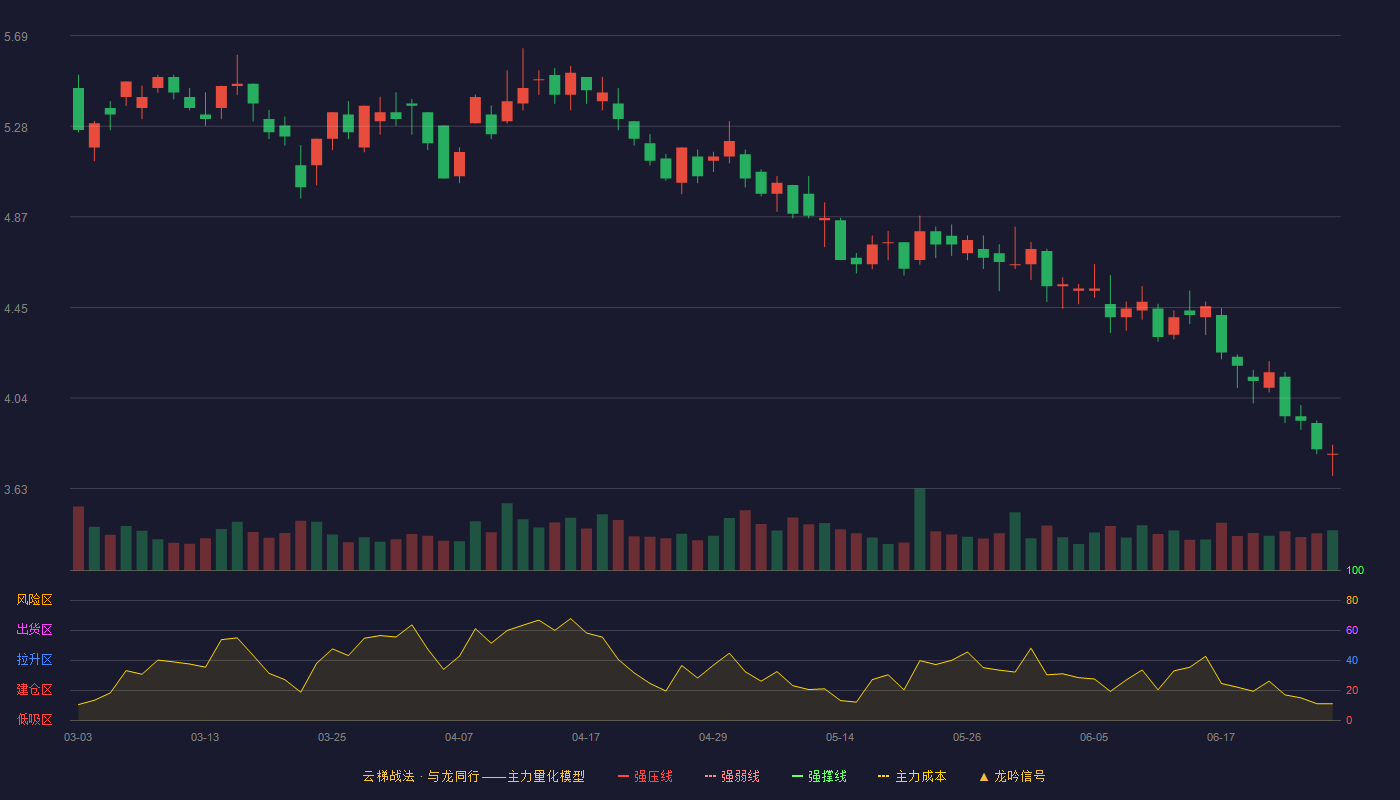
Task: Click the 04-07 date label
Action: pyautogui.click(x=459, y=737)
